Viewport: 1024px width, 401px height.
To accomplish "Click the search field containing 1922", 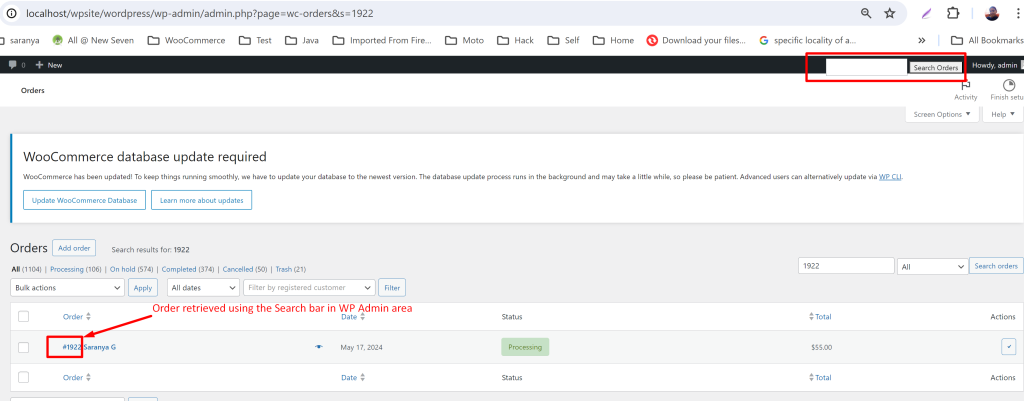I will pos(846,266).
